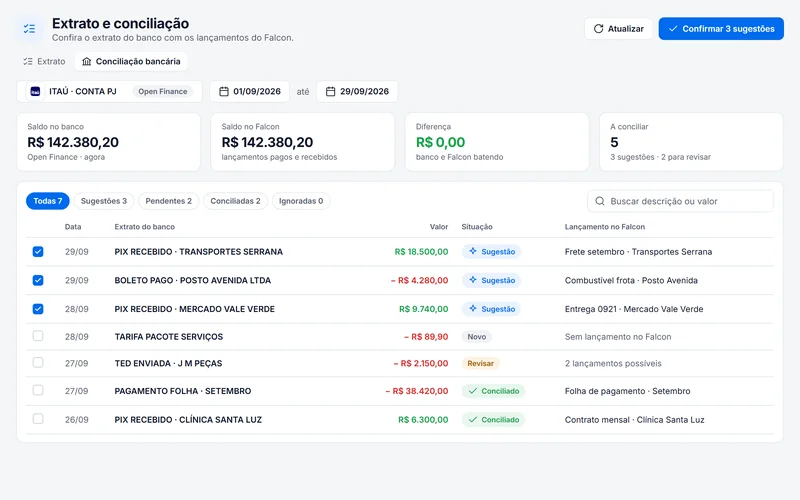Click the check icon in Clínica Santa Luz Conciliado badge
800x500 pixels.
[x=473, y=419]
